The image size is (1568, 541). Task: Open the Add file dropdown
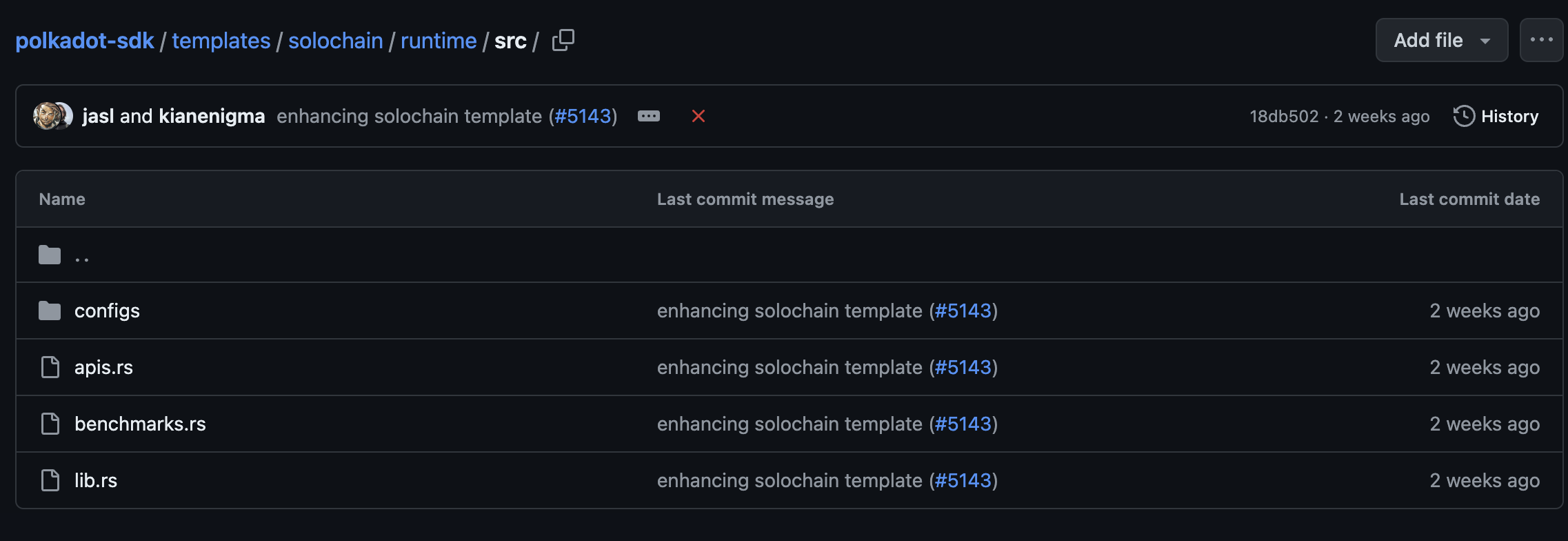pyautogui.click(x=1442, y=40)
